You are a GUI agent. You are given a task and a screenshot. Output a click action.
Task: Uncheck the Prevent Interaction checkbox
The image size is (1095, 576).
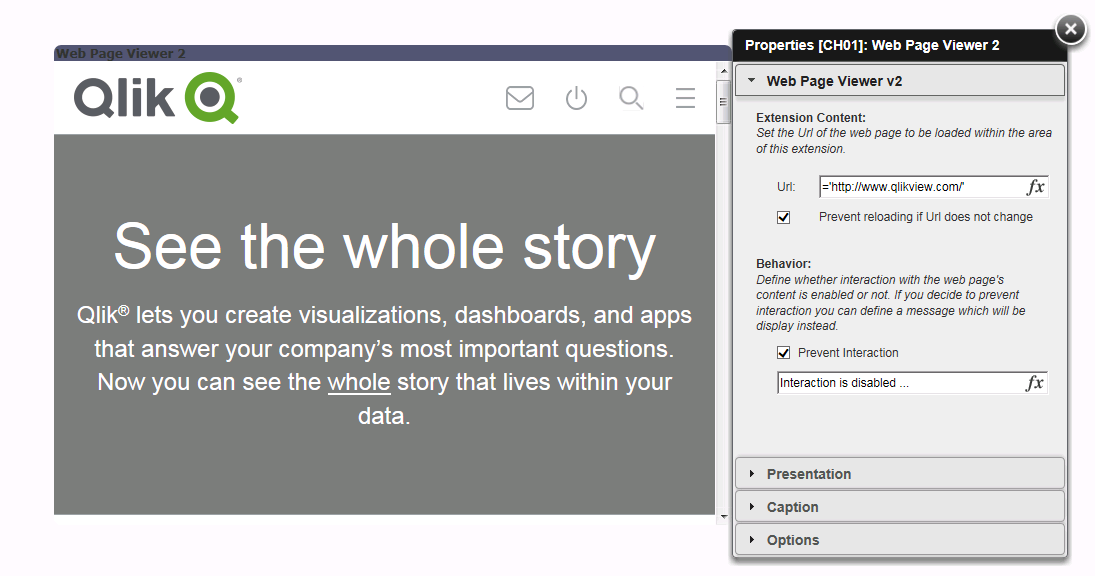tap(784, 353)
